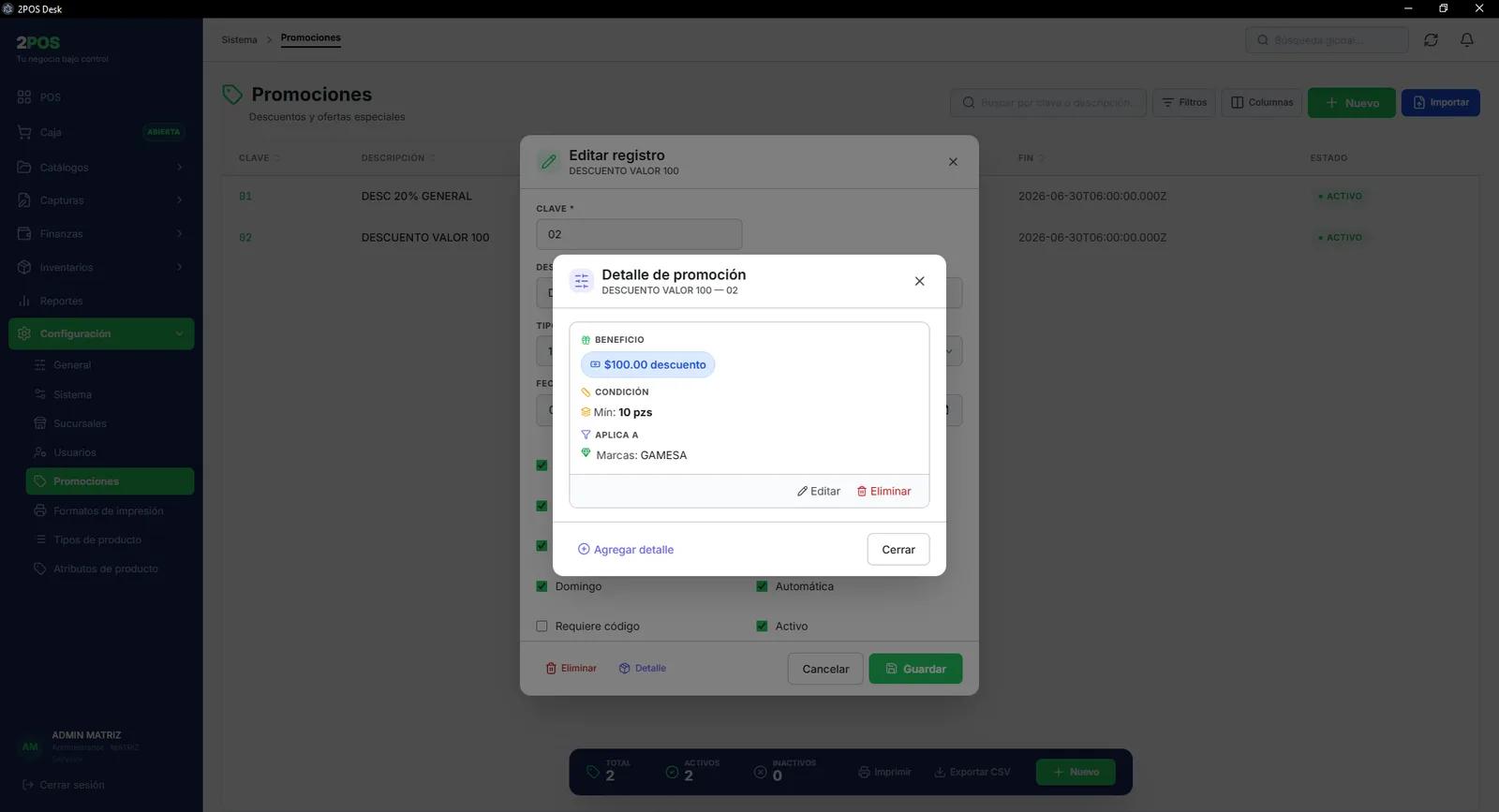Screen dimensions: 1499x812
Task: Open Detalle link in edit footer
Action: [643, 669]
